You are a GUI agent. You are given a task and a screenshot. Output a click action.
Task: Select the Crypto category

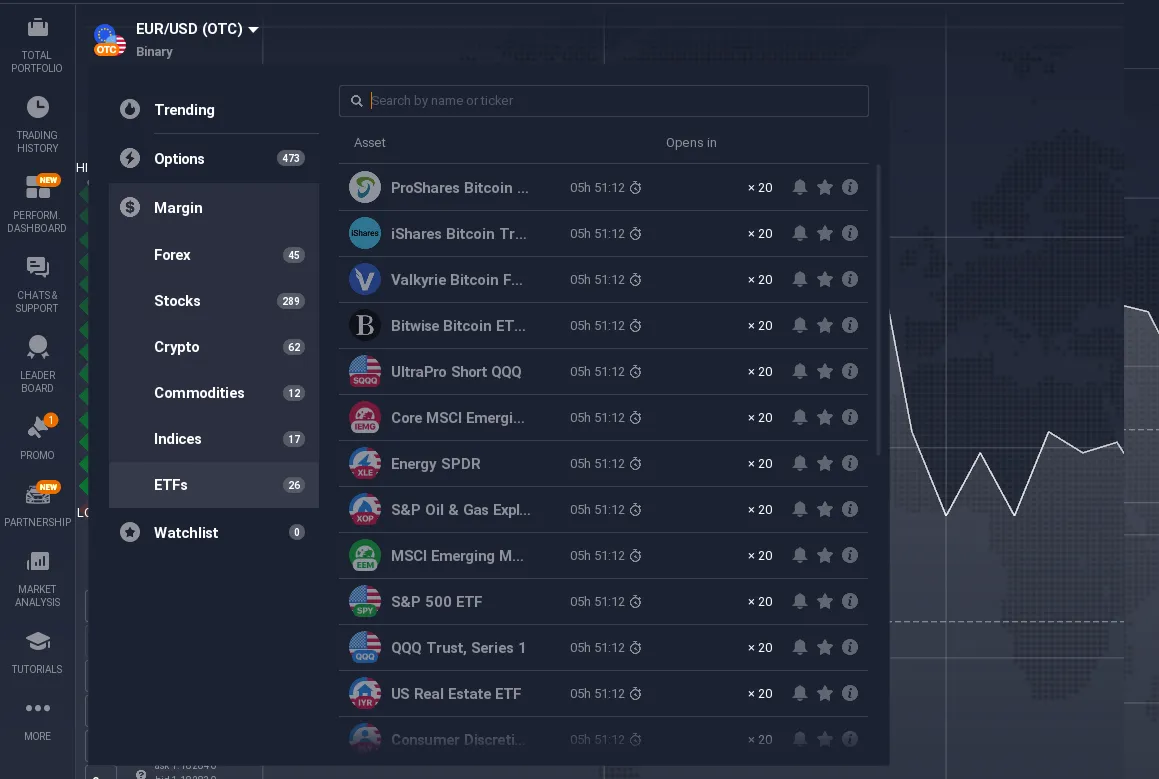177,347
